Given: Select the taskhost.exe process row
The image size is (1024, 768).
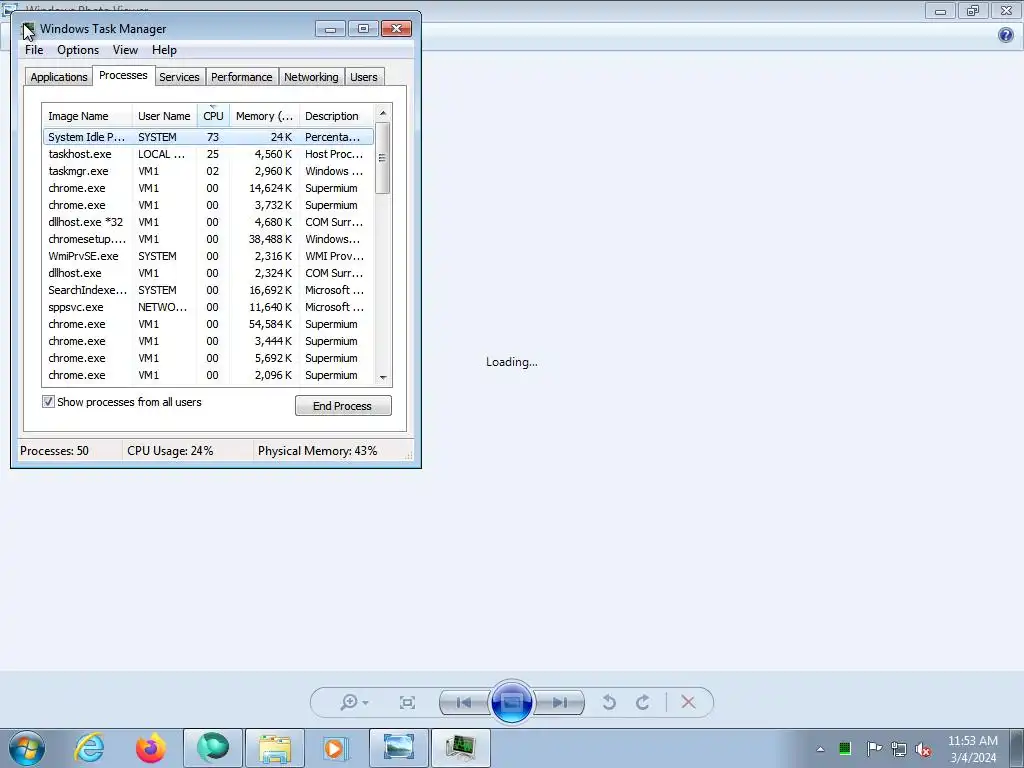Looking at the screenshot, I should click(208, 154).
